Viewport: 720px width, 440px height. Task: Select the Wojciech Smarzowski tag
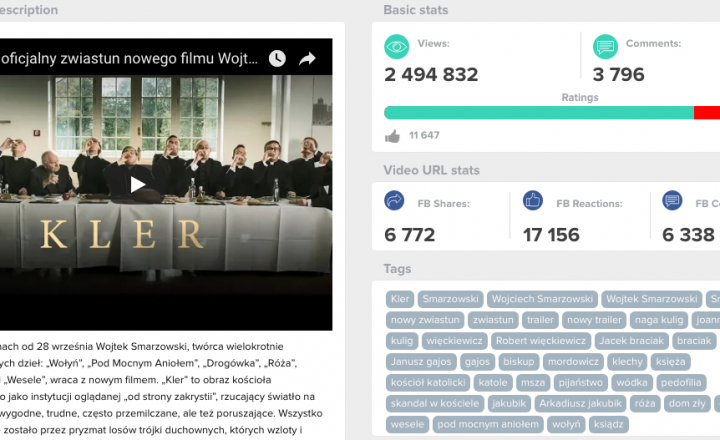pos(542,299)
